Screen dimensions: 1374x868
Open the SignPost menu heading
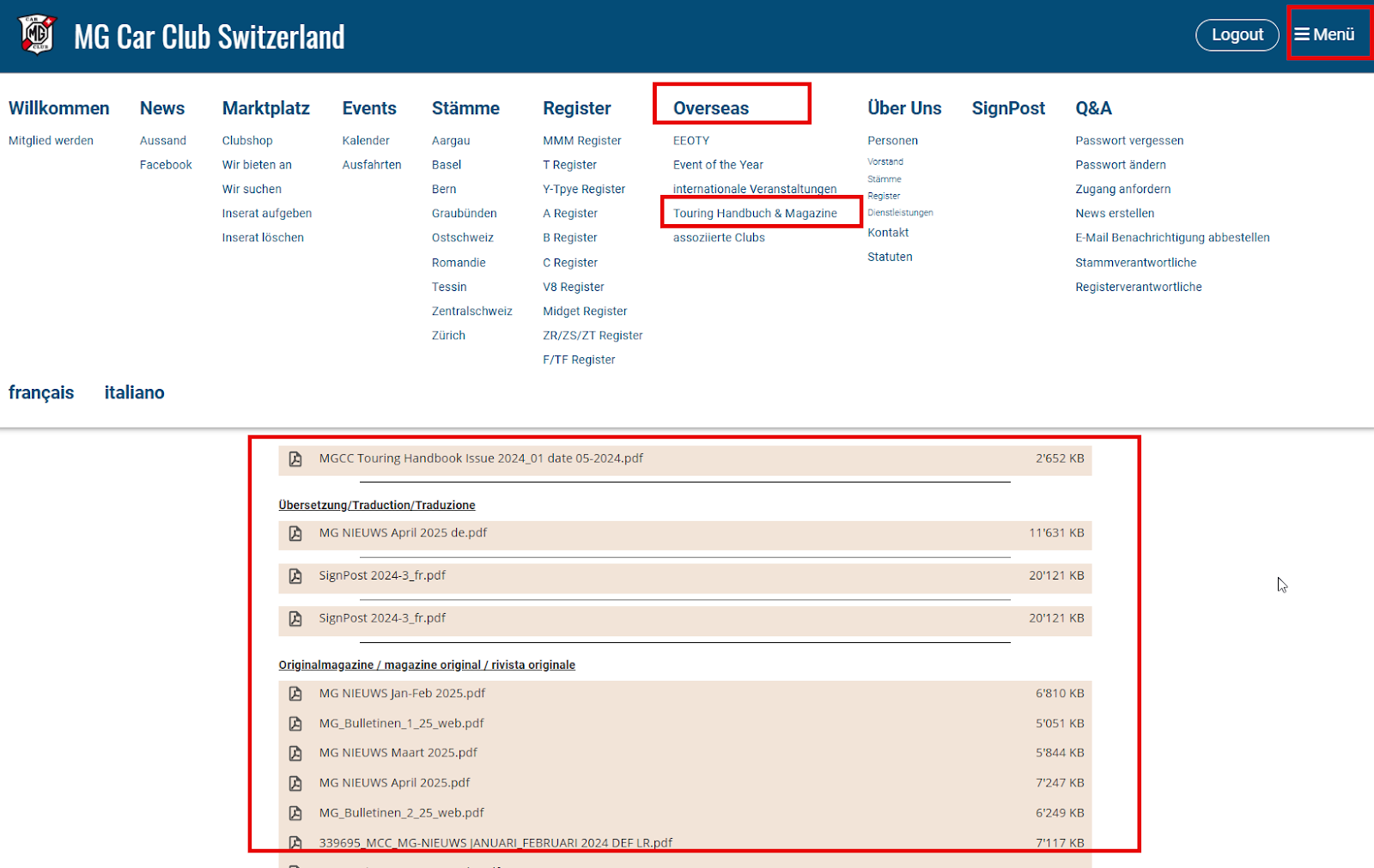(x=1009, y=108)
